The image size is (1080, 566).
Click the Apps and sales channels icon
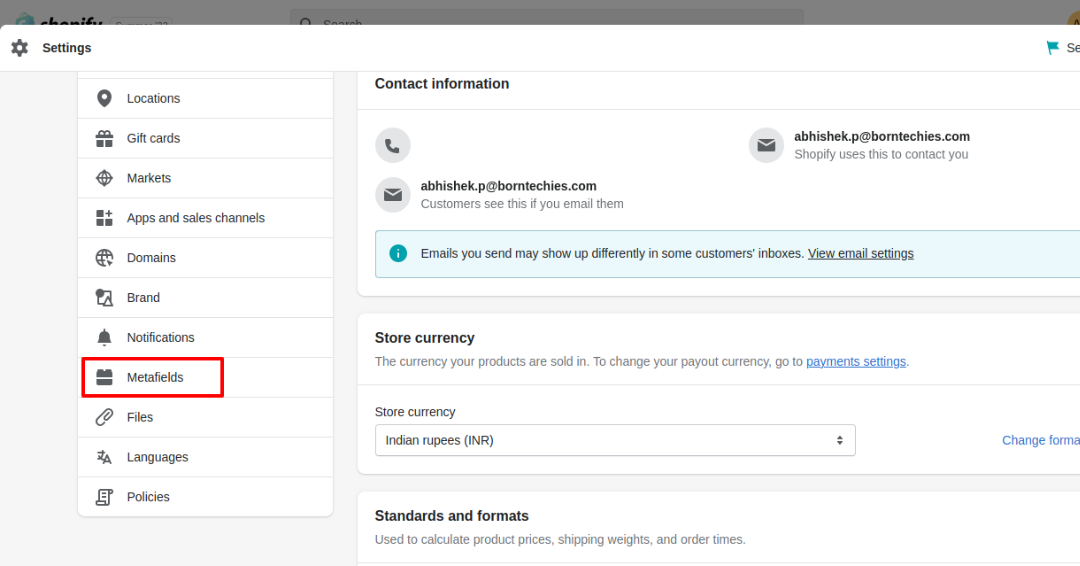click(104, 218)
